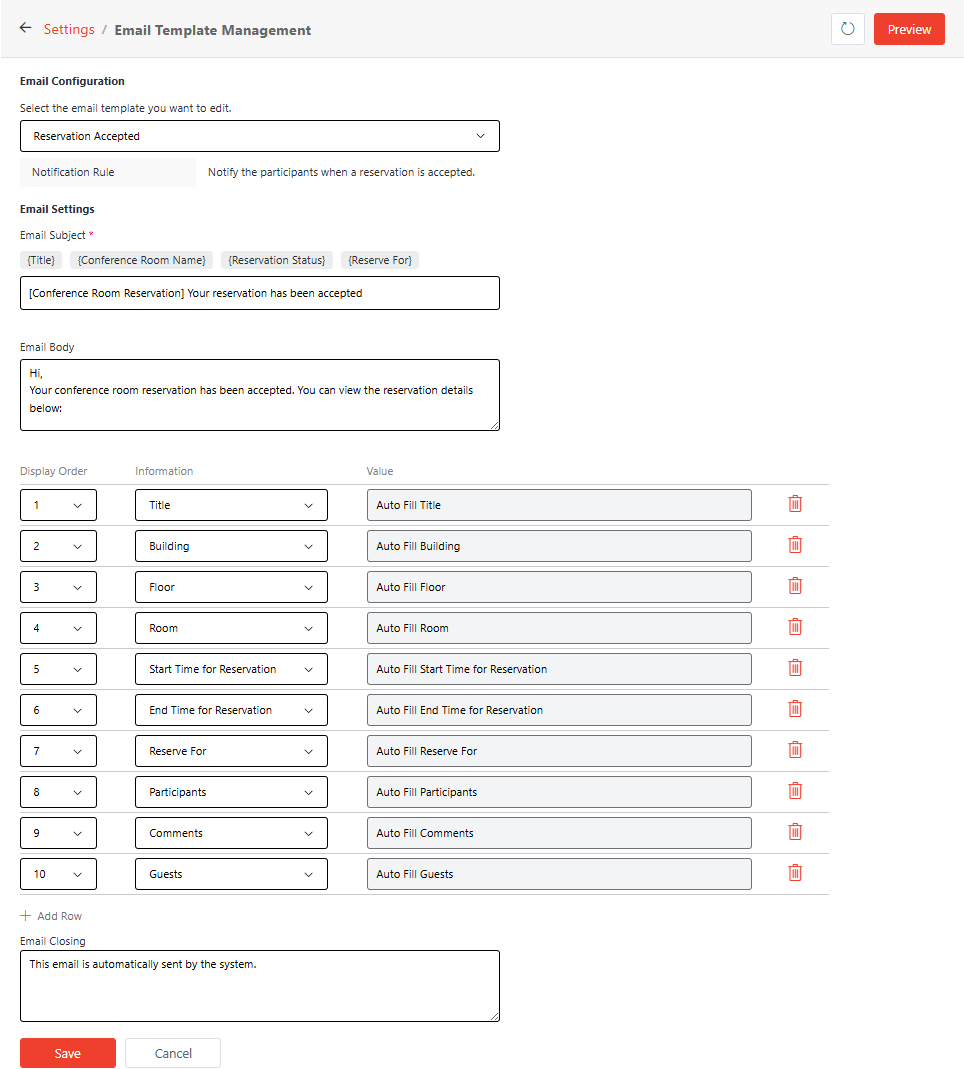Delete the Building information row
Viewport: 964px width, 1069px height.
pos(795,545)
